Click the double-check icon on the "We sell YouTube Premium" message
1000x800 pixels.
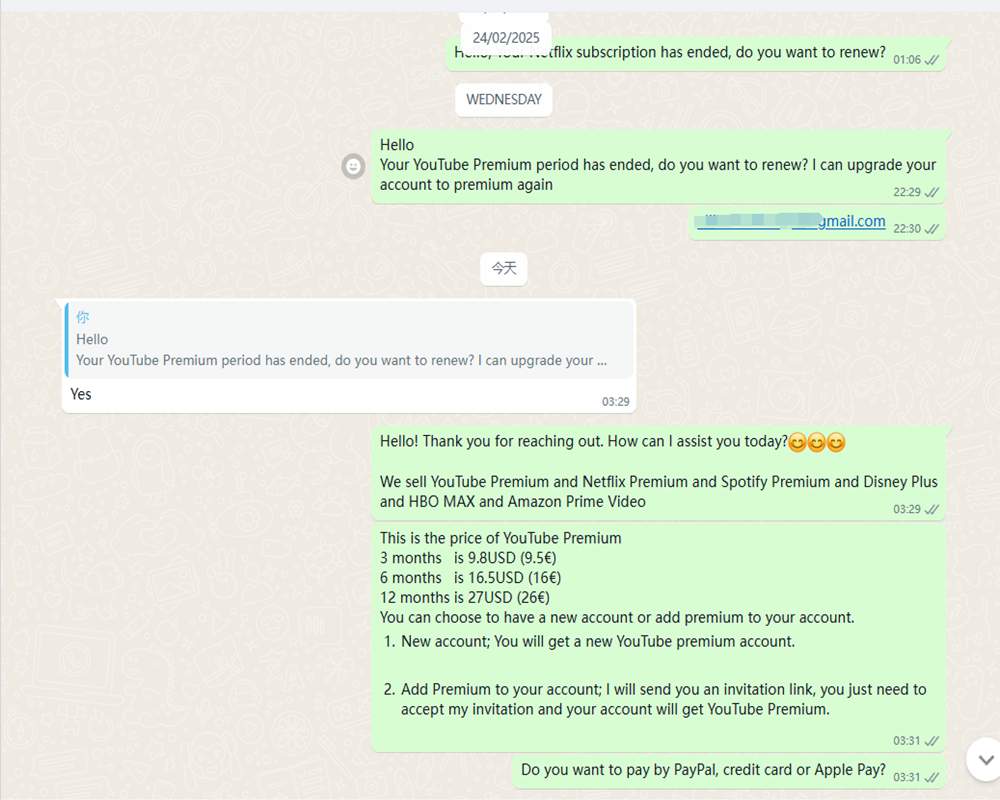(x=932, y=509)
